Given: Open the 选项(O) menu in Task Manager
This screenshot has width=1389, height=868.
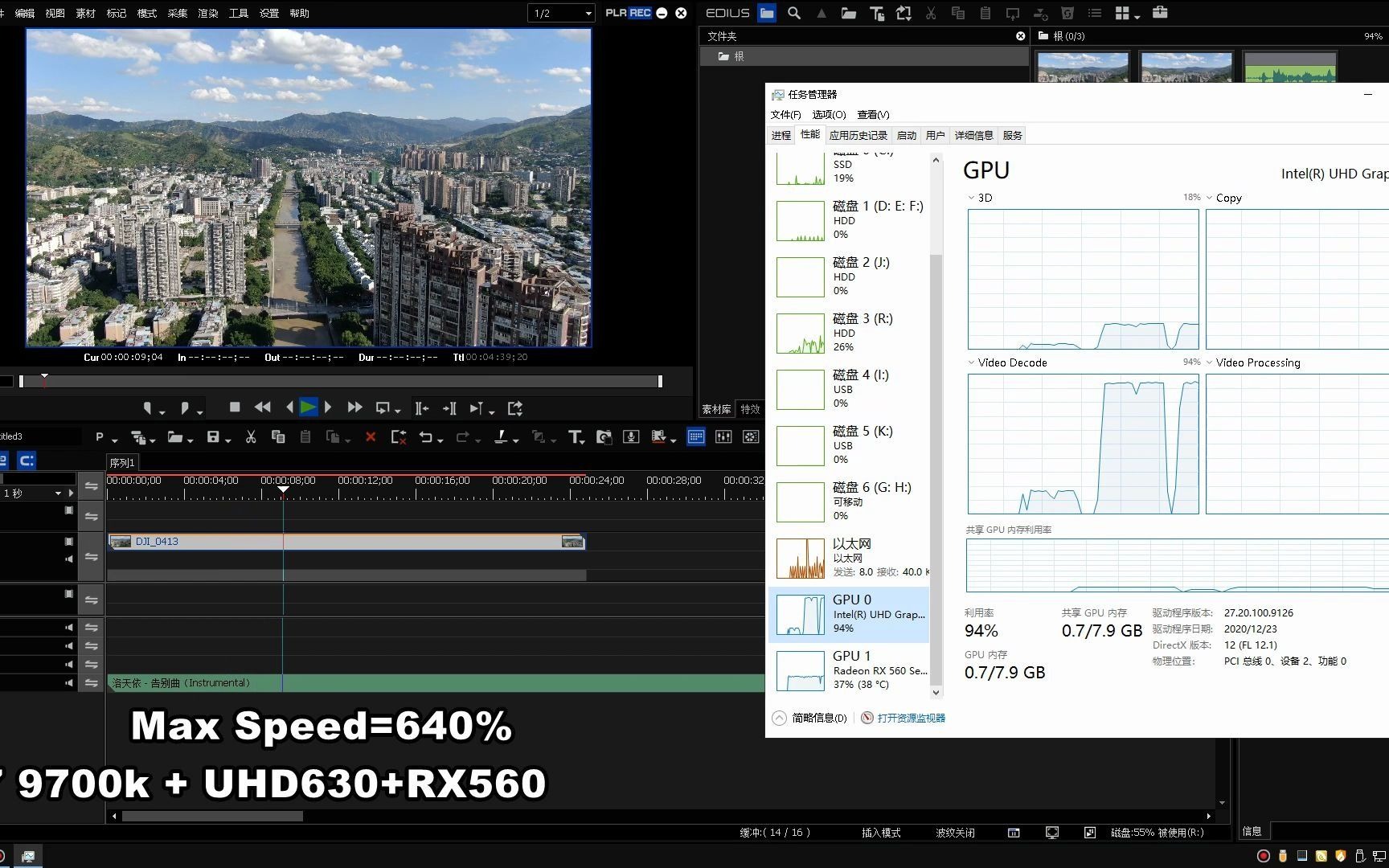Looking at the screenshot, I should click(829, 114).
